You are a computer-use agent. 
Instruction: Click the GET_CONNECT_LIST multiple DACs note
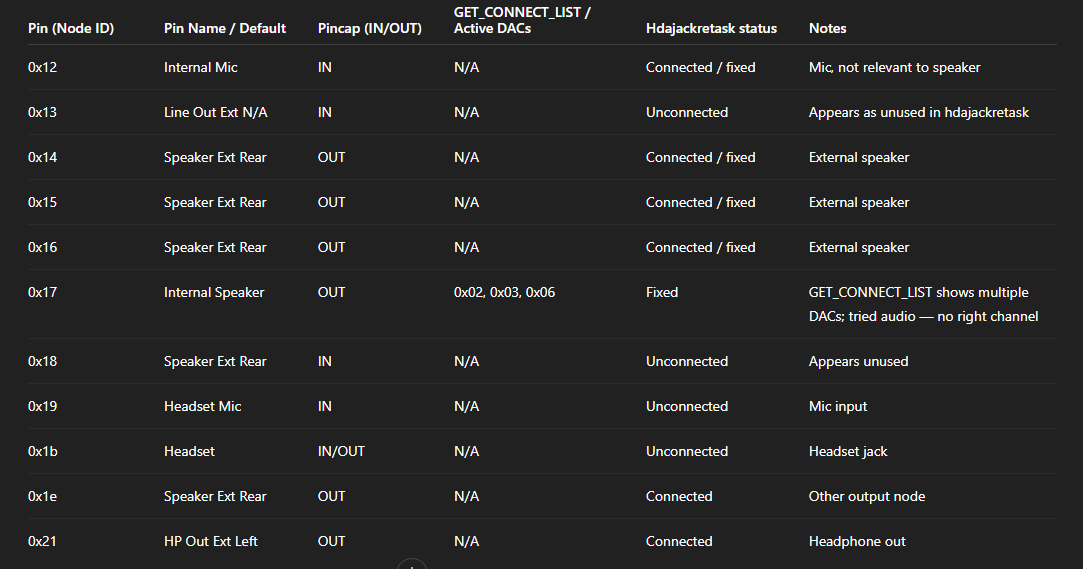coord(923,304)
